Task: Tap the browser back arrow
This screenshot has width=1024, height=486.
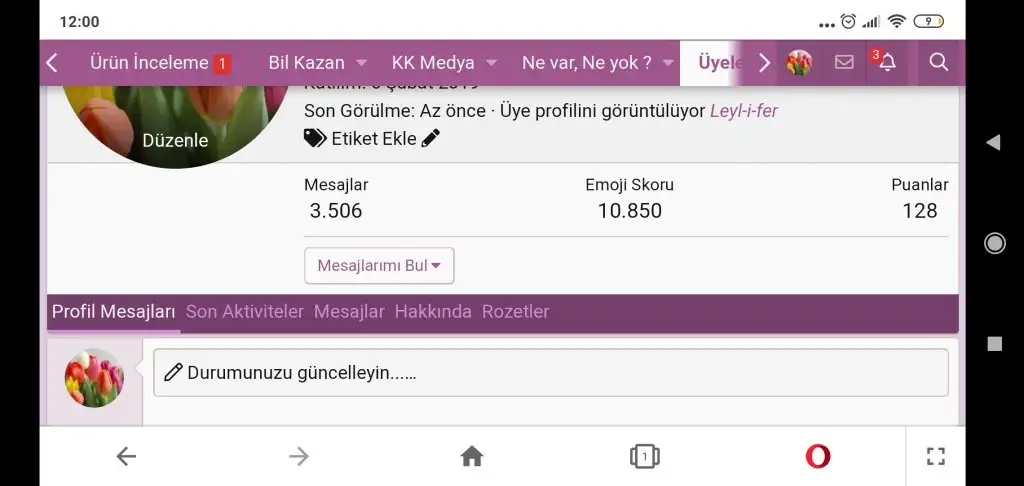Action: (x=126, y=456)
